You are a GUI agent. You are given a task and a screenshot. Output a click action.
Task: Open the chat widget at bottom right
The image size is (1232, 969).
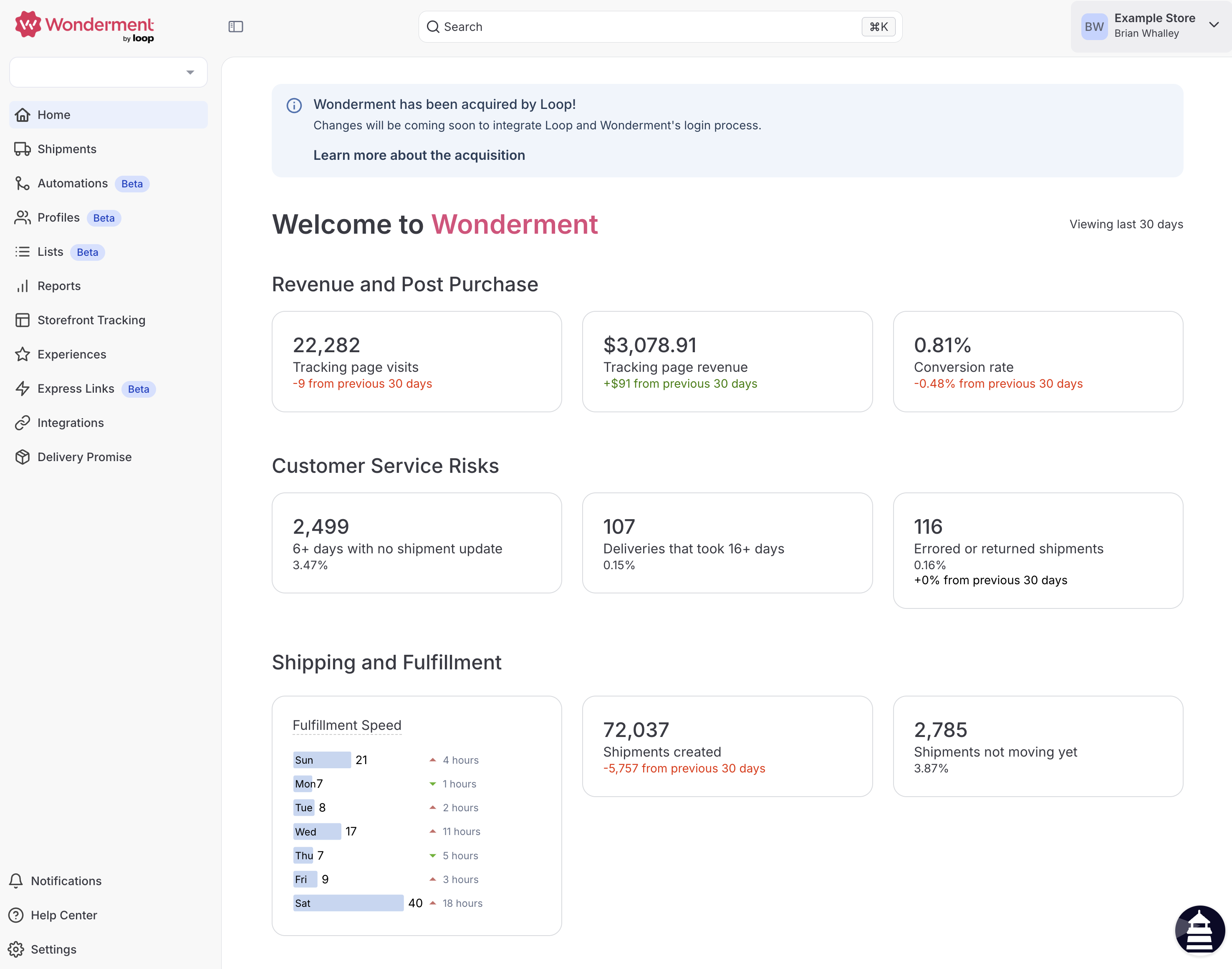pos(1199,931)
